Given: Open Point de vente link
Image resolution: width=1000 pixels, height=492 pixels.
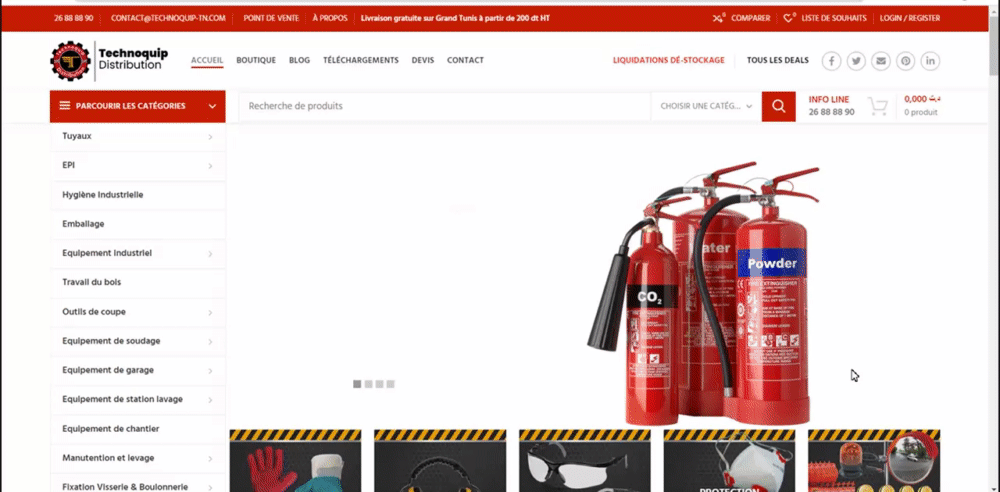Looking at the screenshot, I should coord(271,18).
